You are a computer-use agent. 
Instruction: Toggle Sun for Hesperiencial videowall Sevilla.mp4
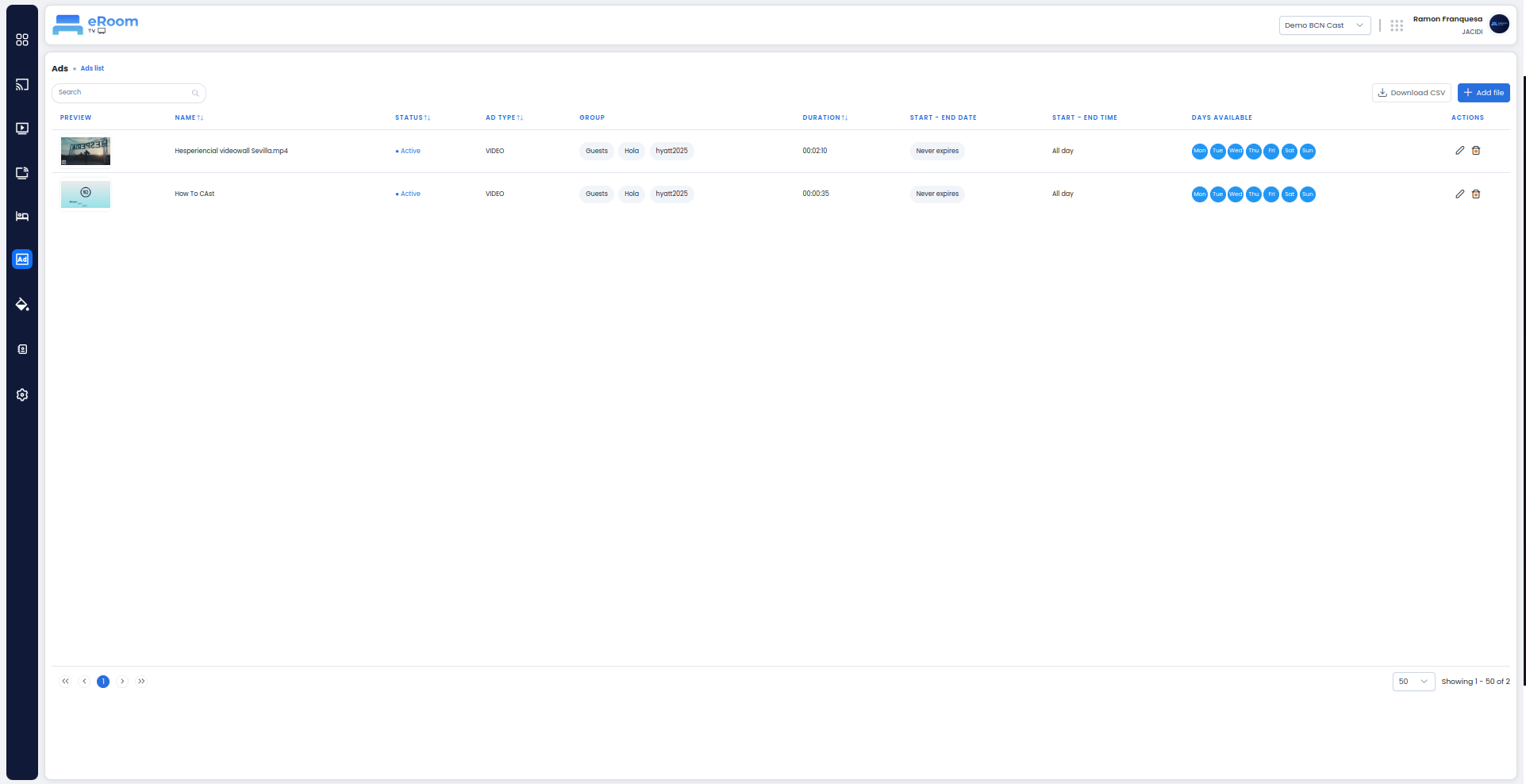point(1308,151)
